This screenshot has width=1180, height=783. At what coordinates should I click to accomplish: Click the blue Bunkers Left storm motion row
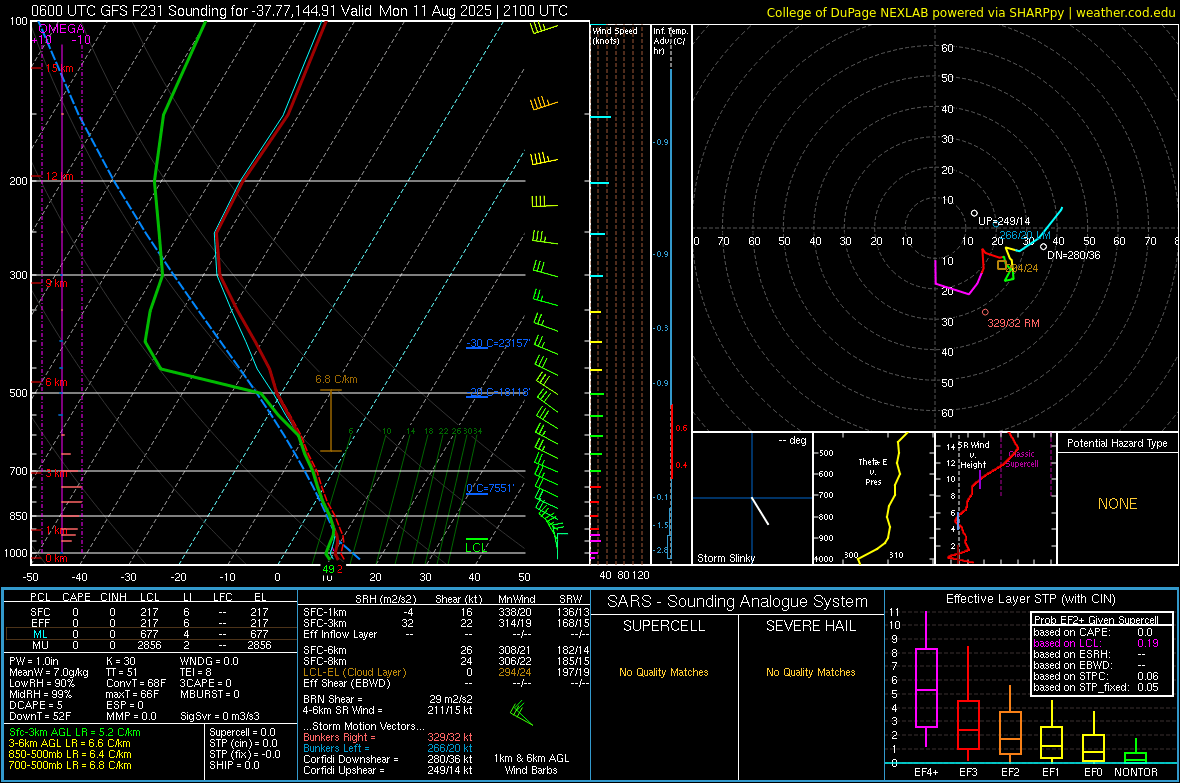[x=388, y=748]
